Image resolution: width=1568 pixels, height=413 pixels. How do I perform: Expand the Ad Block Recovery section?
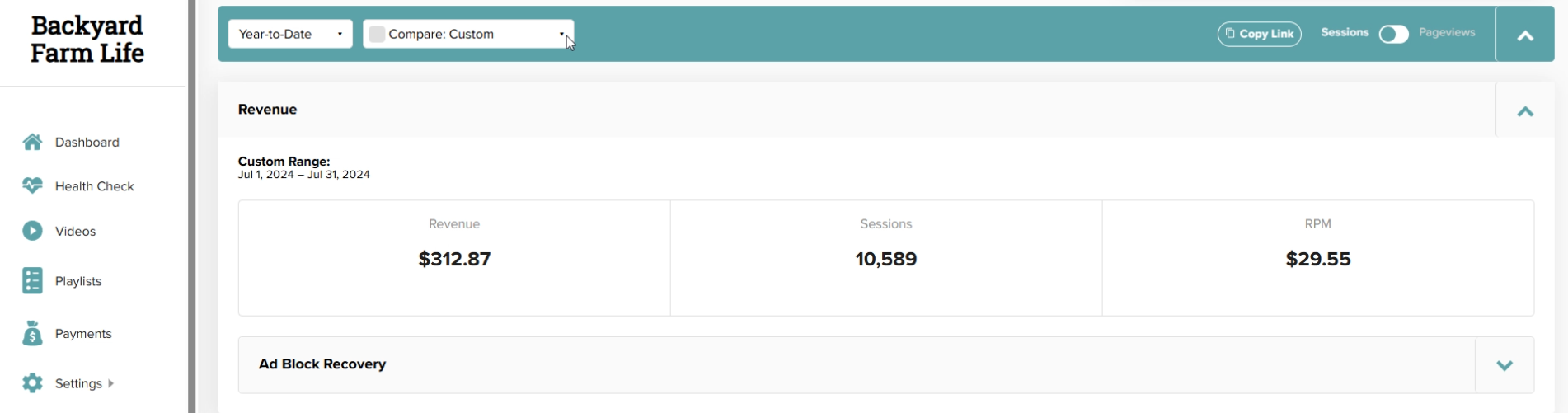[x=1504, y=364]
